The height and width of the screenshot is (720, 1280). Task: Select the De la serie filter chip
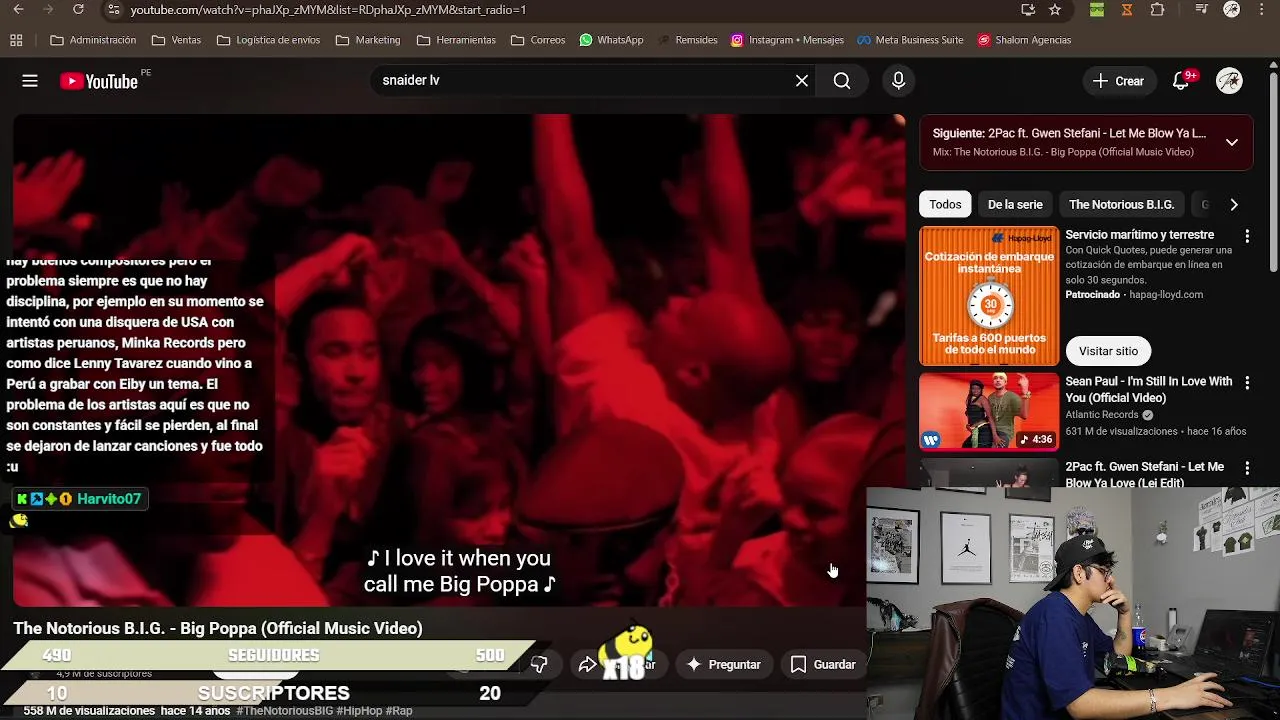click(1015, 204)
